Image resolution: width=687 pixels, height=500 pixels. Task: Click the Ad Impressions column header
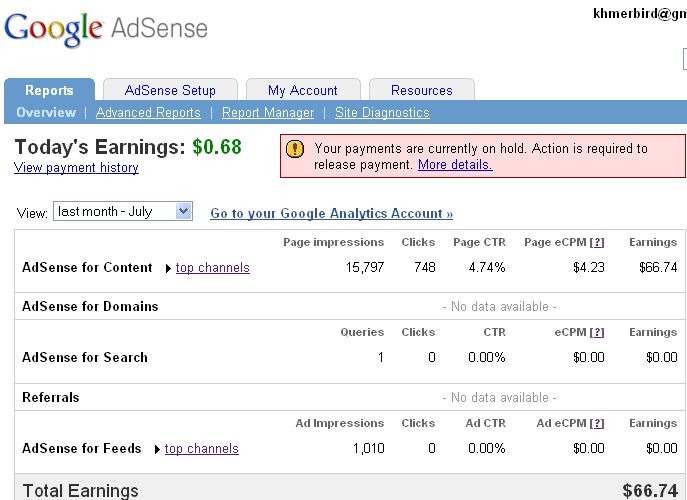pyautogui.click(x=340, y=423)
